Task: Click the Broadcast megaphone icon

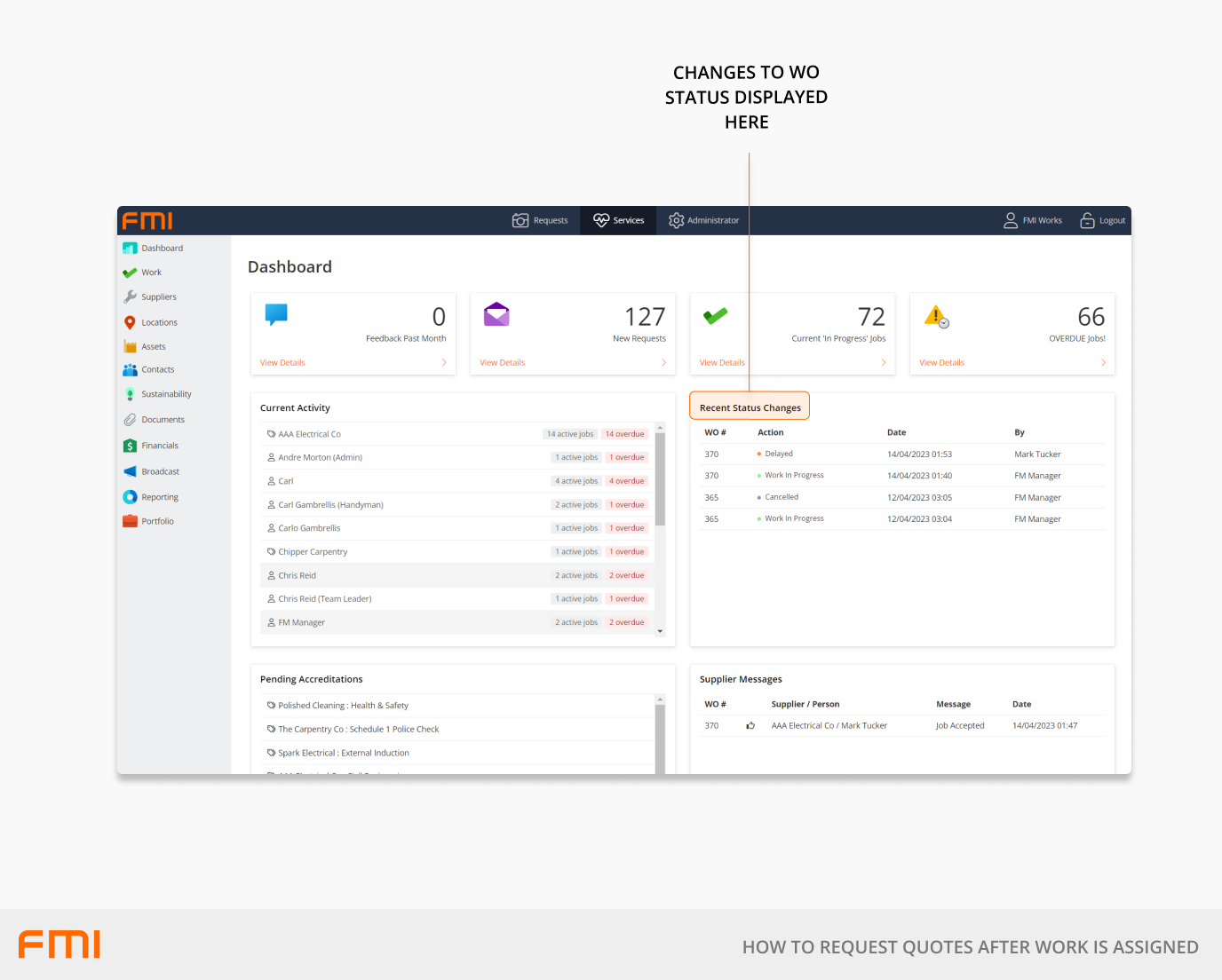Action: coord(130,471)
